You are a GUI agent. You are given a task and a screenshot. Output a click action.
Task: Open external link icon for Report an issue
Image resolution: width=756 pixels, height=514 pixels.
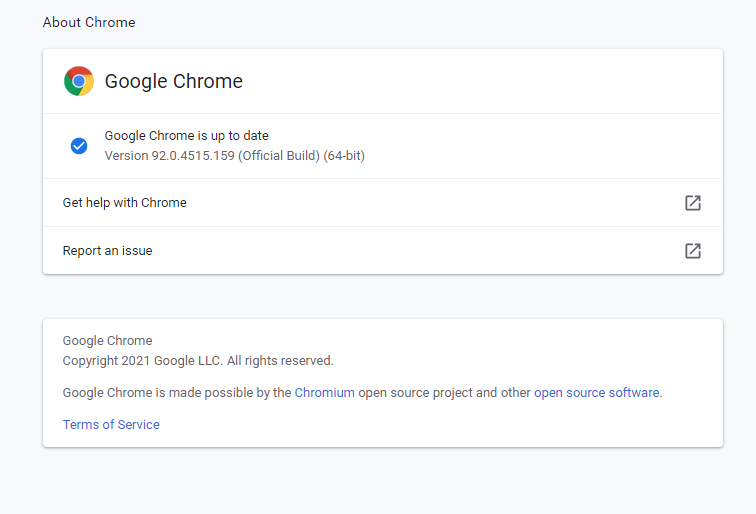pos(693,251)
